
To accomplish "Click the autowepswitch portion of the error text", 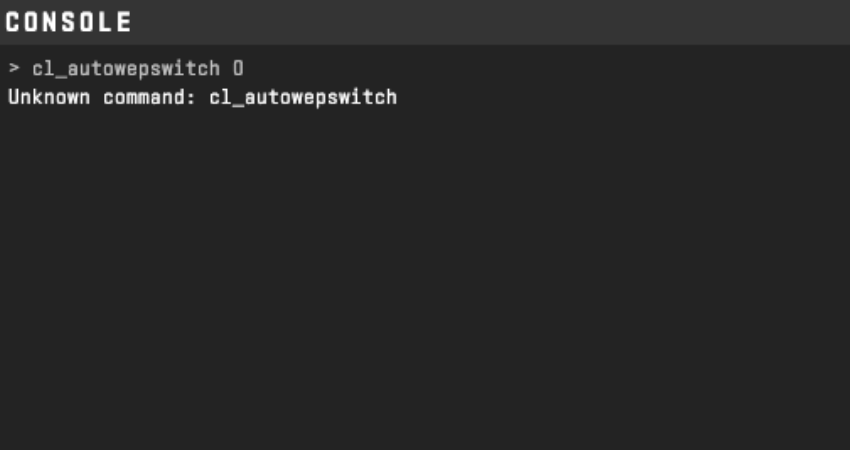I will coord(321,98).
